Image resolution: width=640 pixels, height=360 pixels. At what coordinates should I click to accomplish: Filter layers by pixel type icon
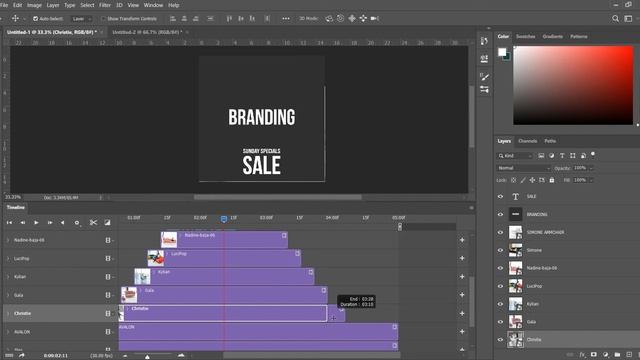click(541, 156)
